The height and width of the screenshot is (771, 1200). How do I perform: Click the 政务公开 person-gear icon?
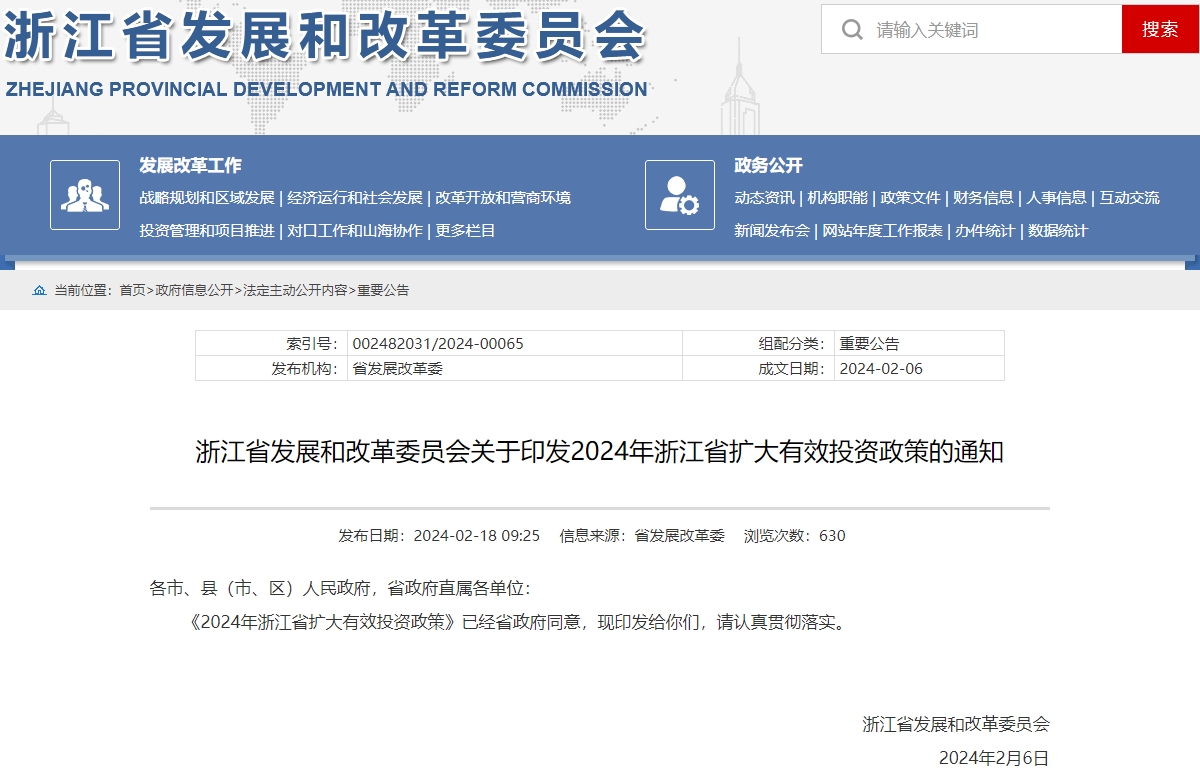pyautogui.click(x=679, y=194)
